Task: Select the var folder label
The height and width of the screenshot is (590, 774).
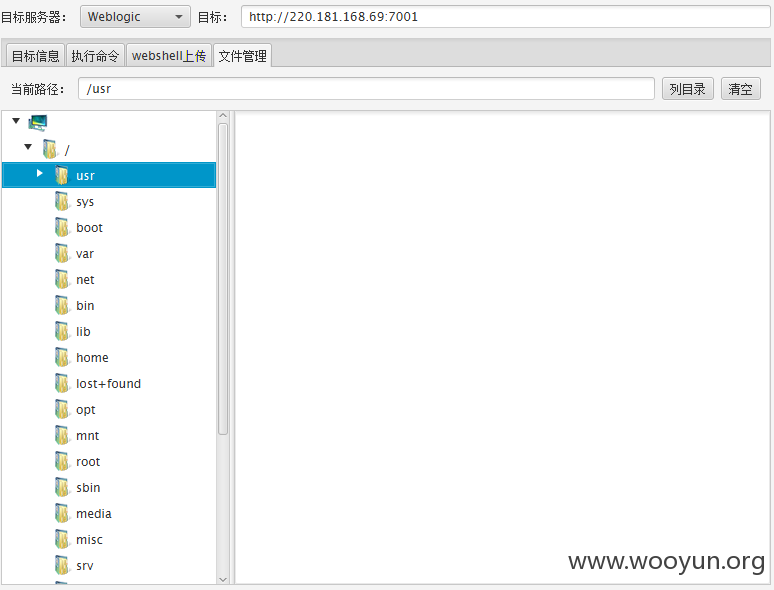Action: 85,254
